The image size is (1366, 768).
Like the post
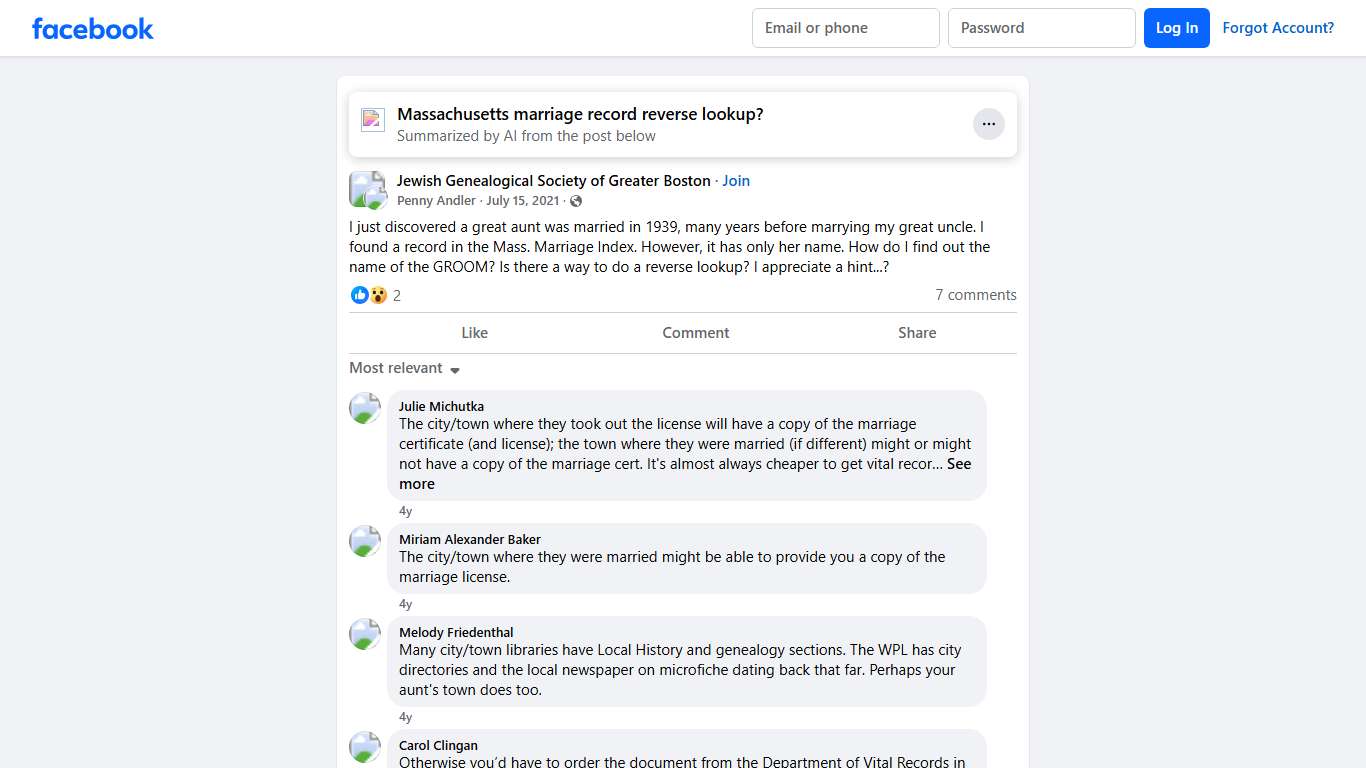(474, 333)
